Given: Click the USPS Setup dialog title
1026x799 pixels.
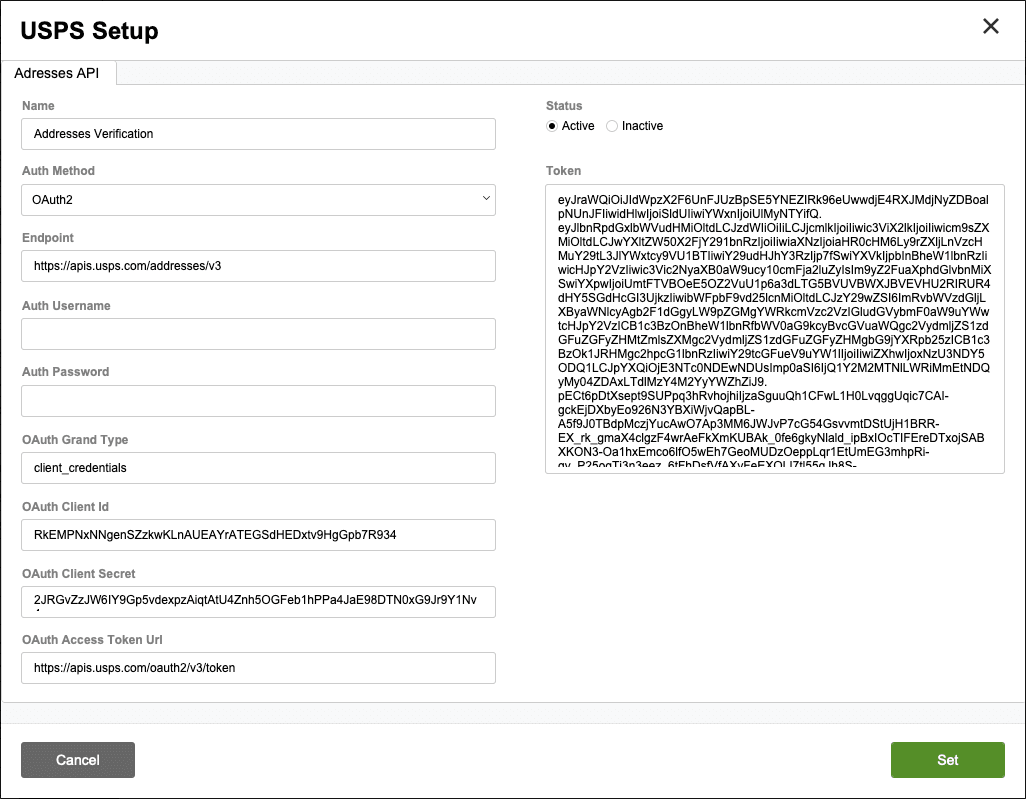Looking at the screenshot, I should [90, 30].
